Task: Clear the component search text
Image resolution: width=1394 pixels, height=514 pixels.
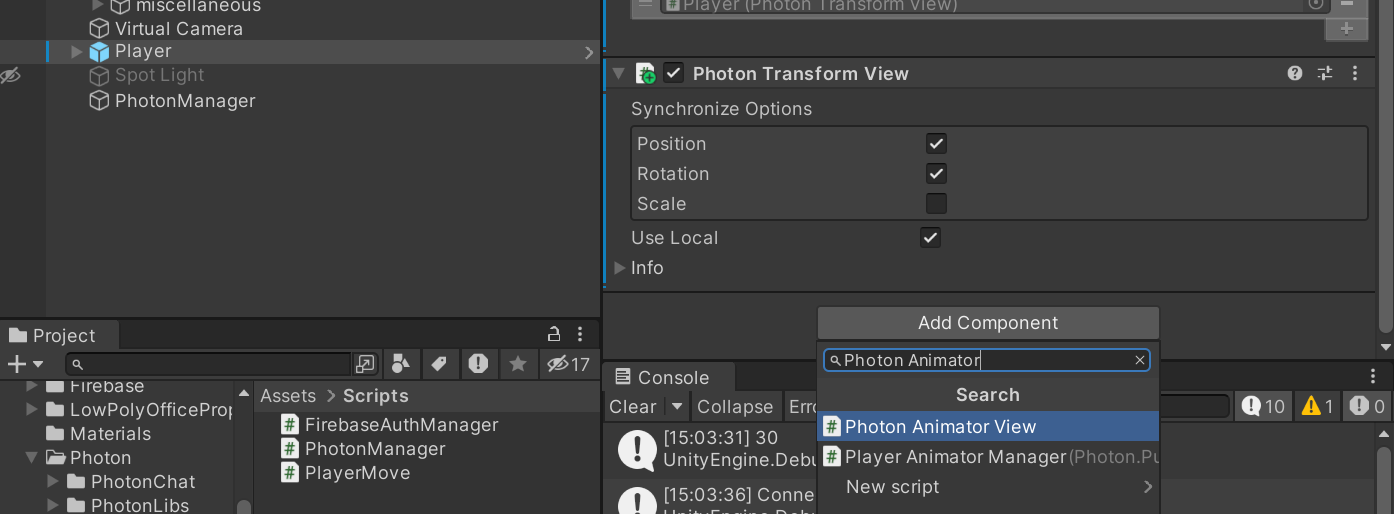Action: coord(1139,360)
